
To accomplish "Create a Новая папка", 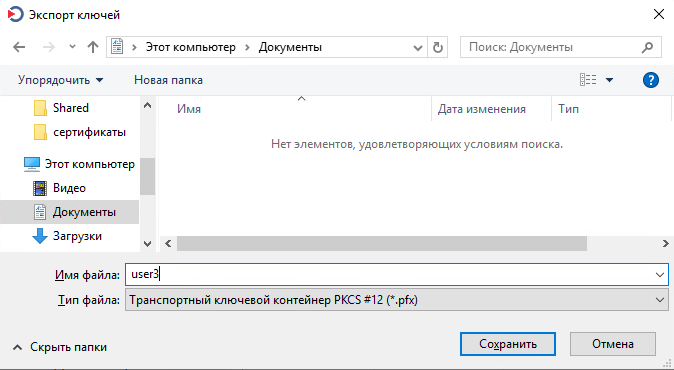I will click(x=168, y=80).
